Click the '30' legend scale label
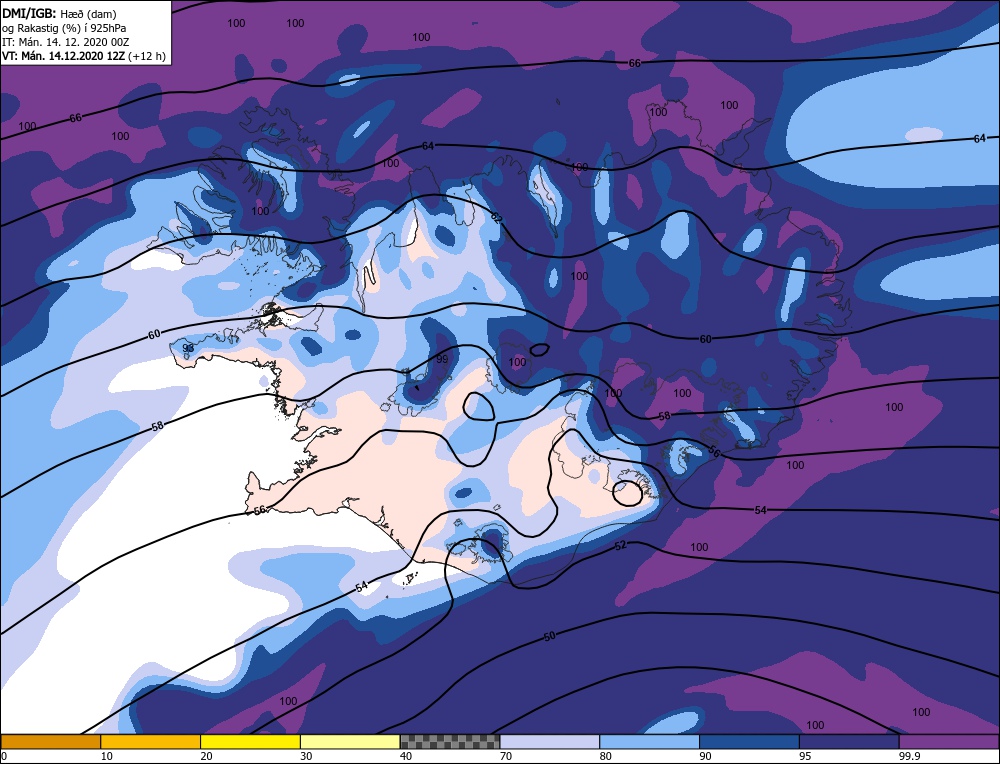 pos(305,756)
